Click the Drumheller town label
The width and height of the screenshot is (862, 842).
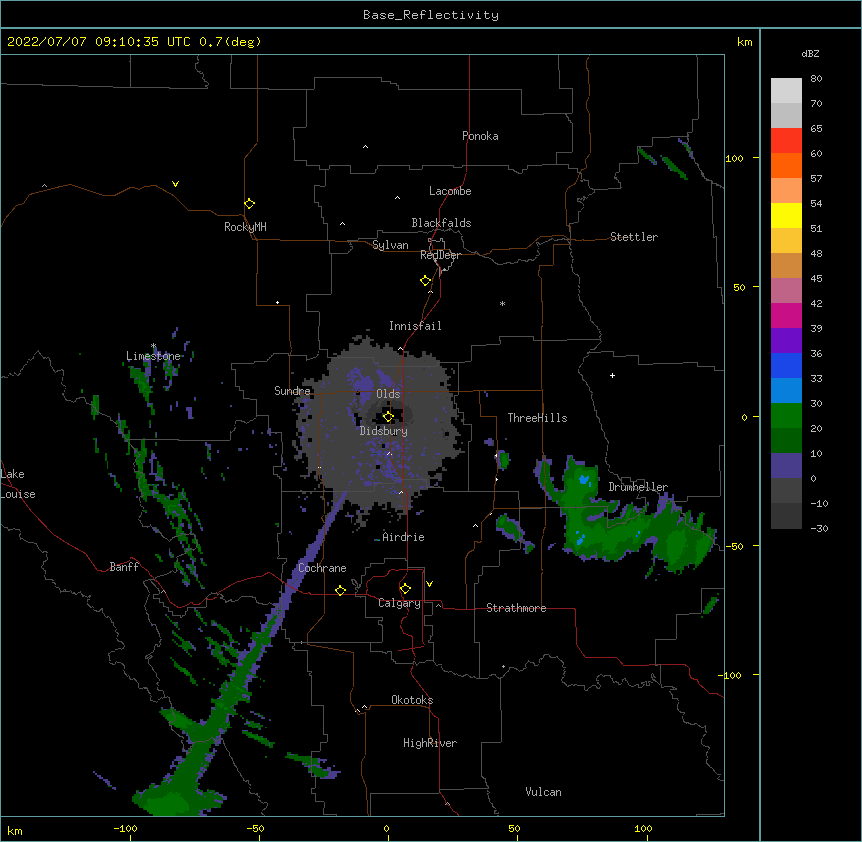pyautogui.click(x=638, y=487)
